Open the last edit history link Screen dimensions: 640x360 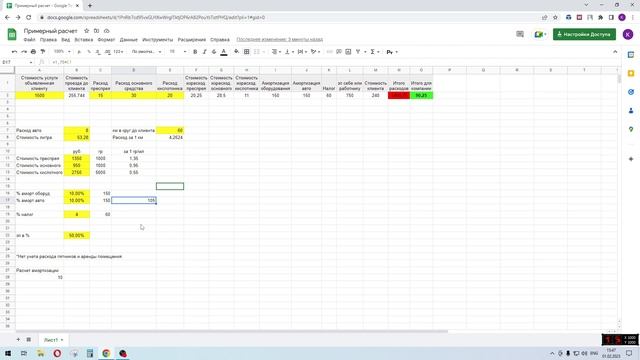click(x=280, y=40)
